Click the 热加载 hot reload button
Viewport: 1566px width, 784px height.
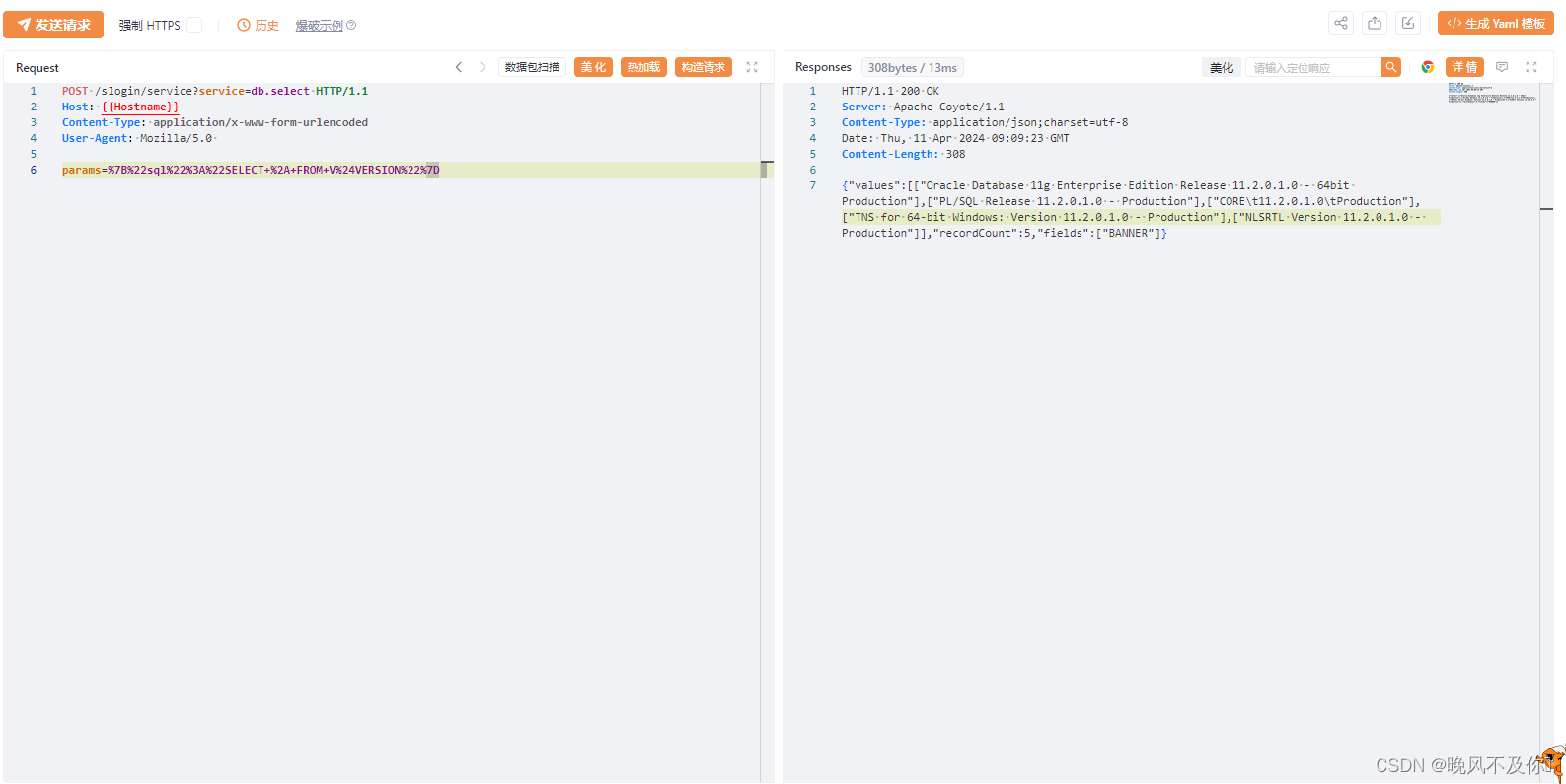coord(643,67)
